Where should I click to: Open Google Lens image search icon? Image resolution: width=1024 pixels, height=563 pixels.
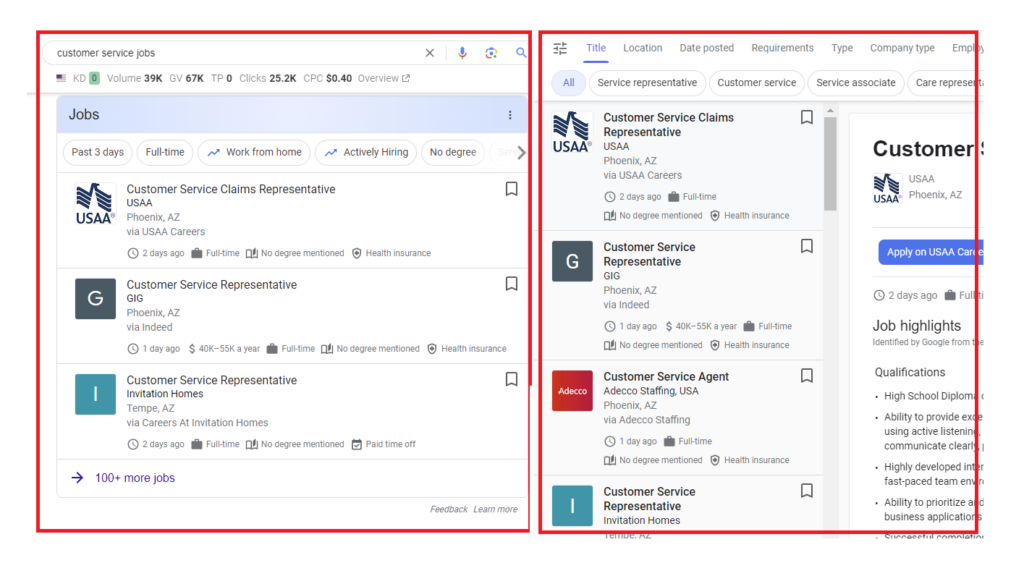[491, 53]
